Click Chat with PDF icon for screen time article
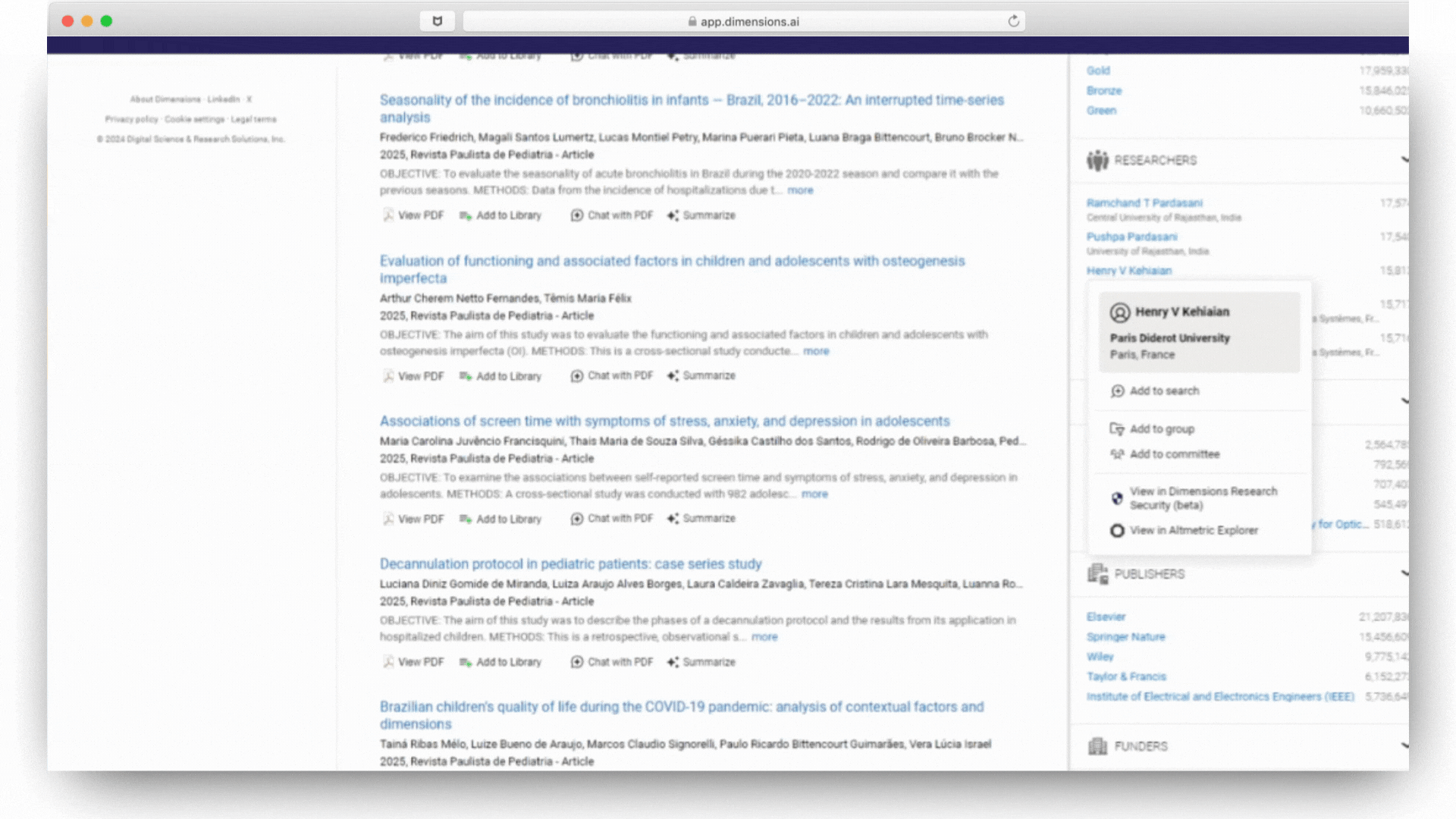 pyautogui.click(x=577, y=519)
